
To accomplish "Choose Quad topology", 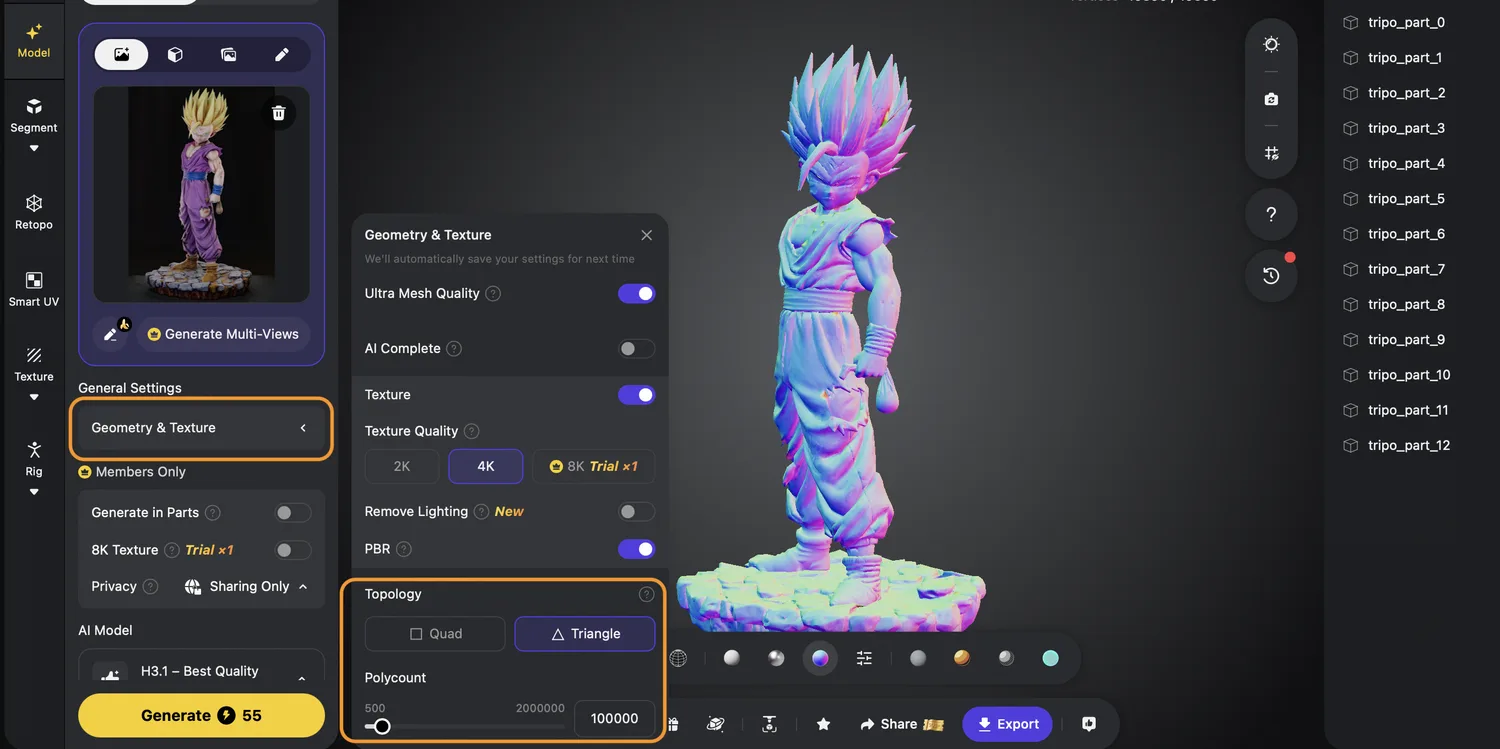I will (x=435, y=634).
